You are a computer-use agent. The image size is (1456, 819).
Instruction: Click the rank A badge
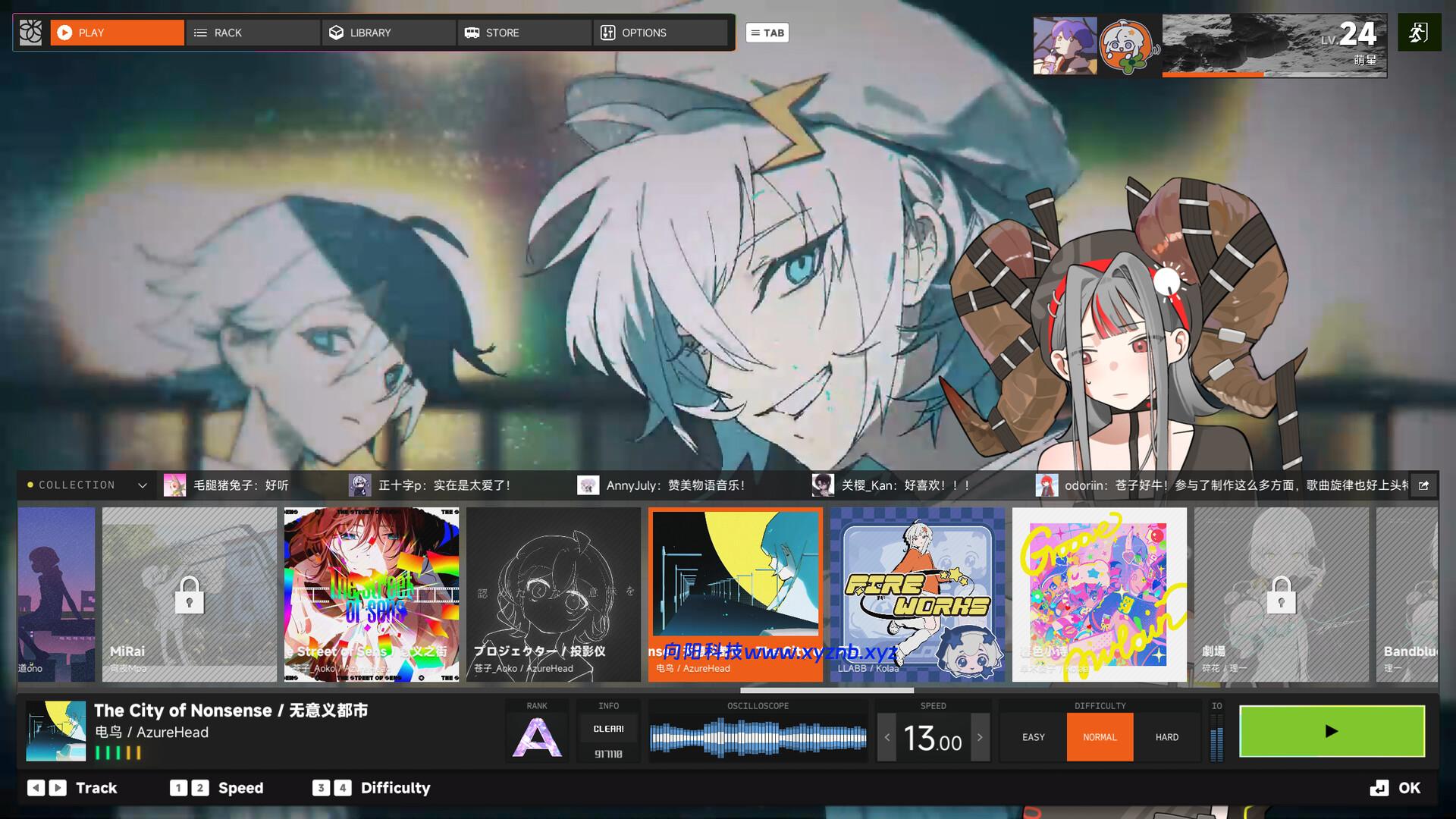(x=537, y=738)
